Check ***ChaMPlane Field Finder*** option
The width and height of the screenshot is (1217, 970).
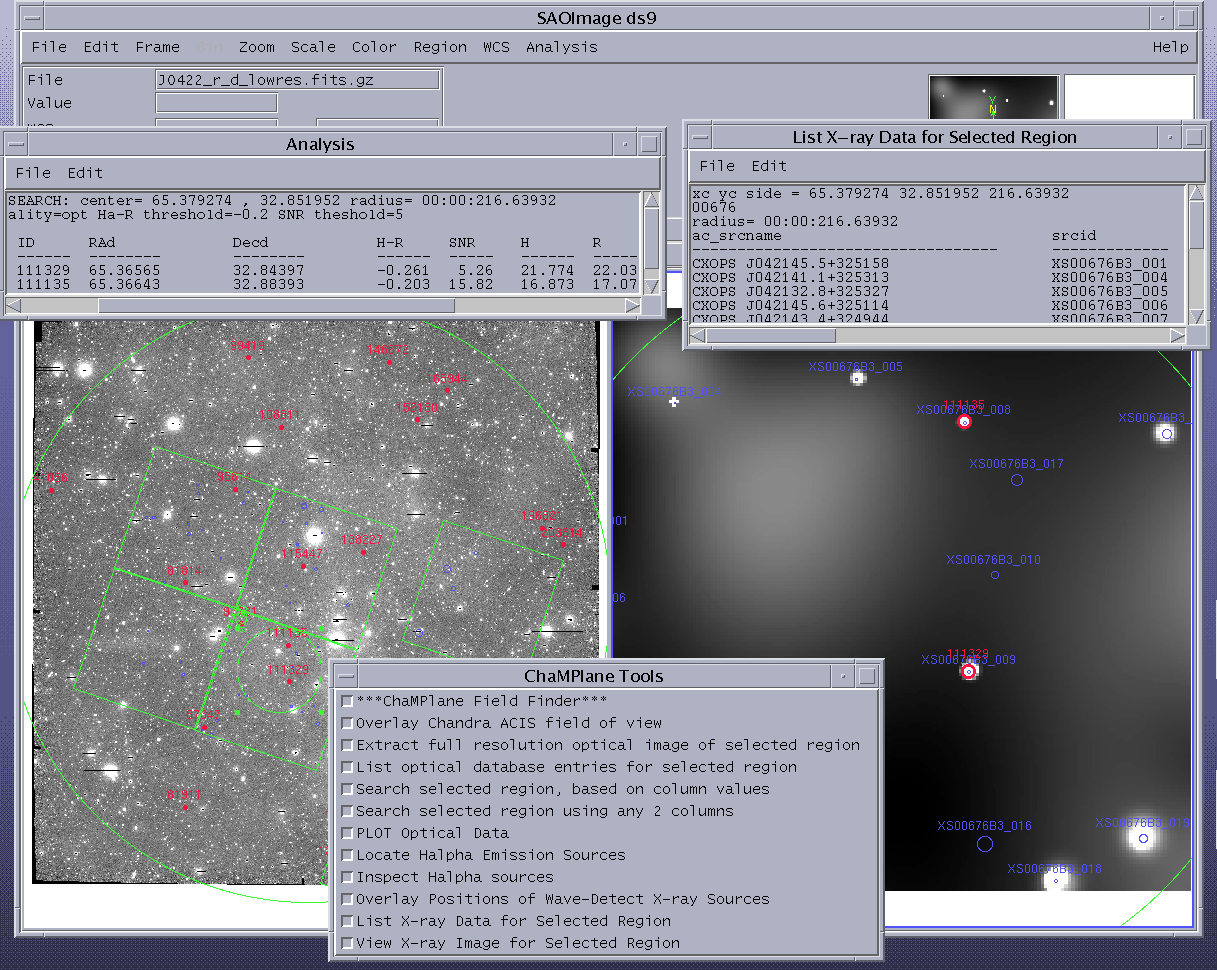(x=347, y=701)
